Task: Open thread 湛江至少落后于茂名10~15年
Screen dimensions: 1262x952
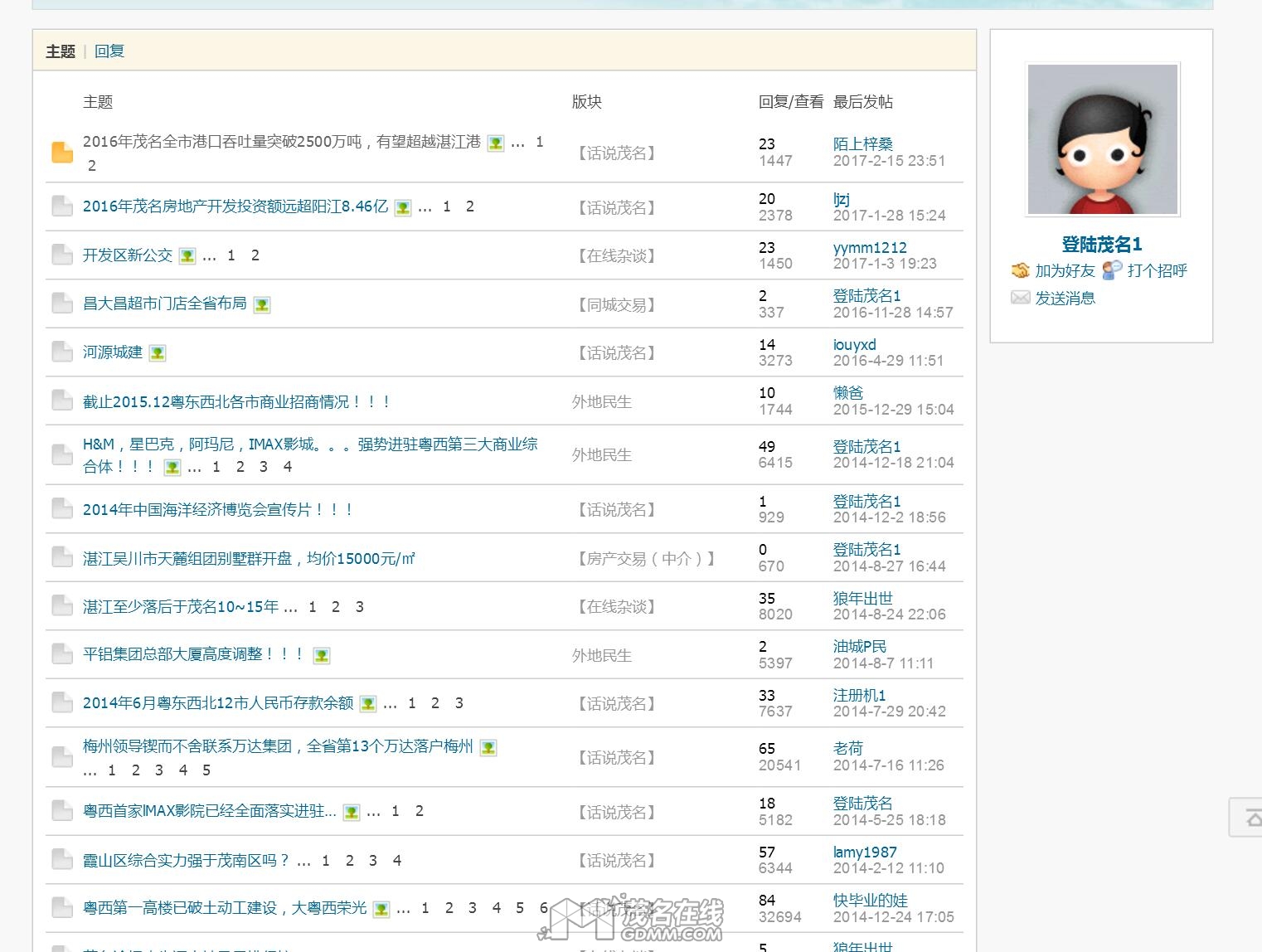Action: click(x=181, y=607)
